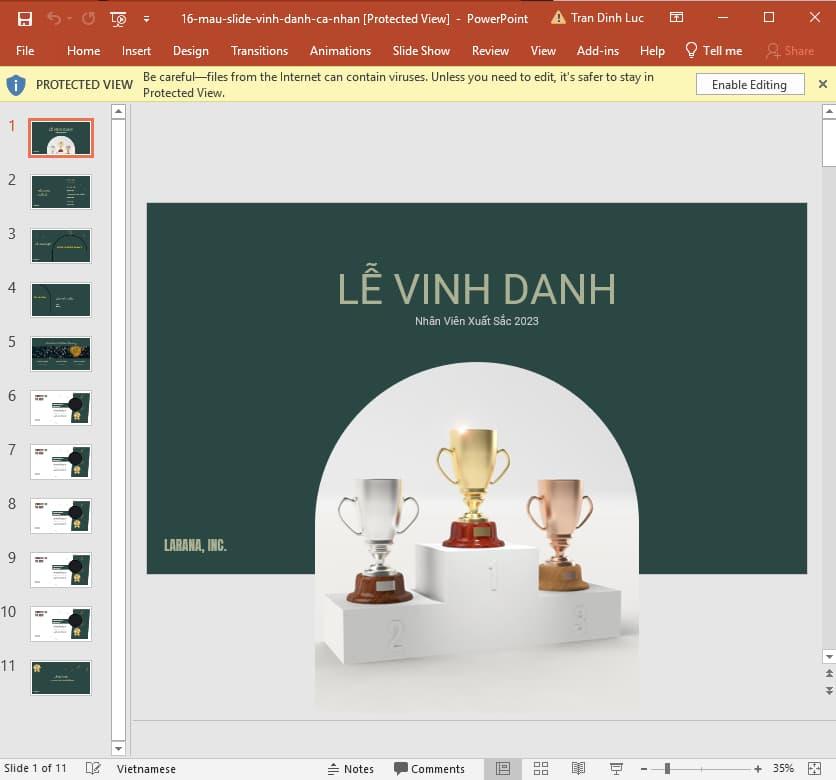Save the presentation from Quick Access Toolbar
Viewport: 836px width, 780px height.
(24, 17)
